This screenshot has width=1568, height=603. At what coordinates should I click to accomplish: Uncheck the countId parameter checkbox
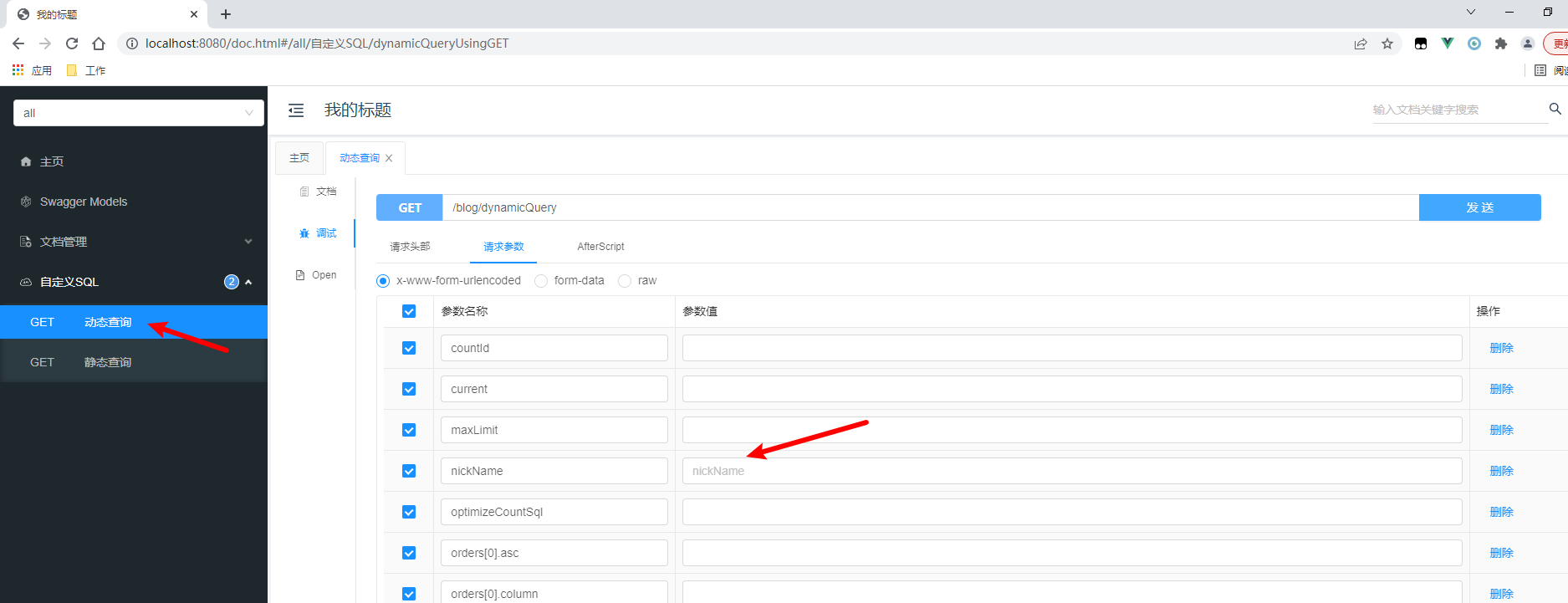coord(409,348)
